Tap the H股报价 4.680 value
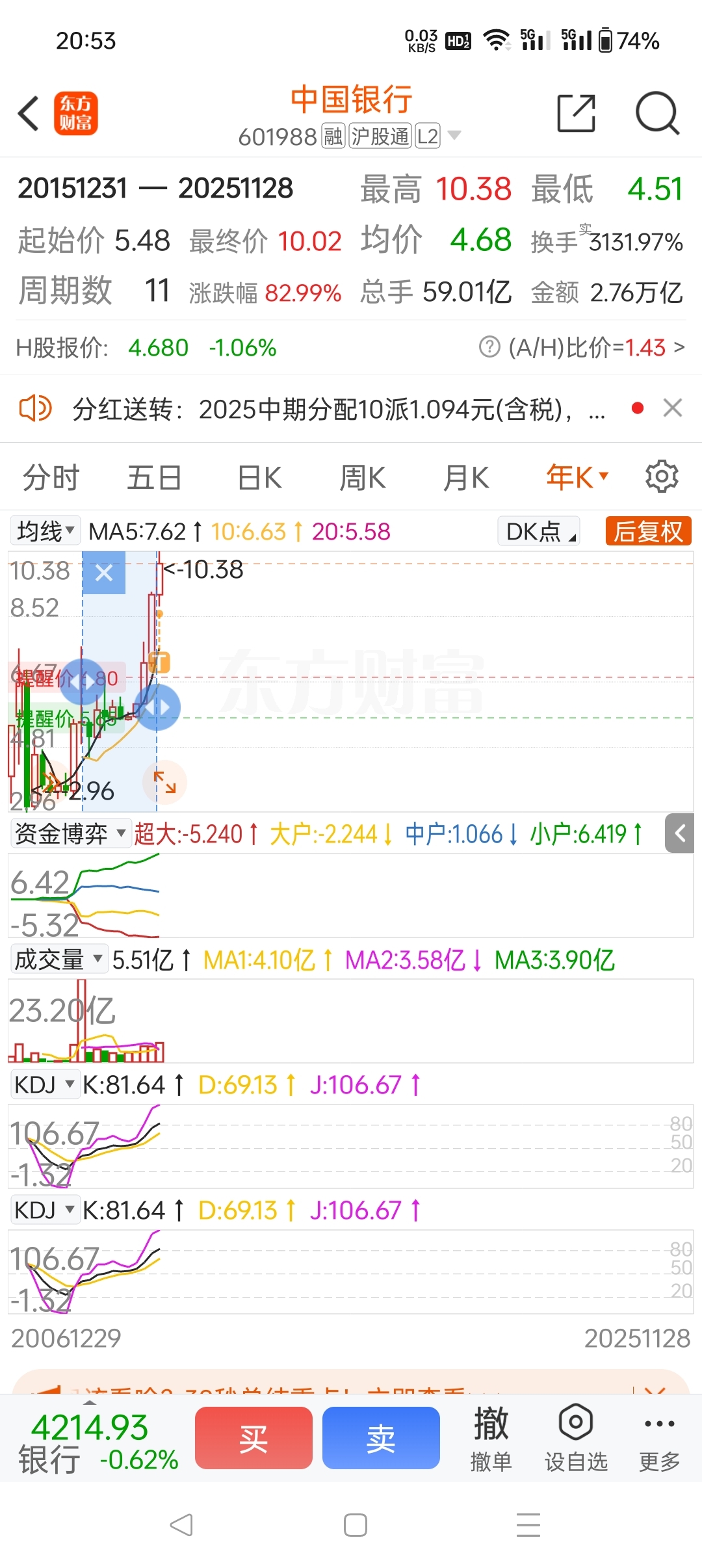Screen dimensions: 702x1568 point(158,348)
